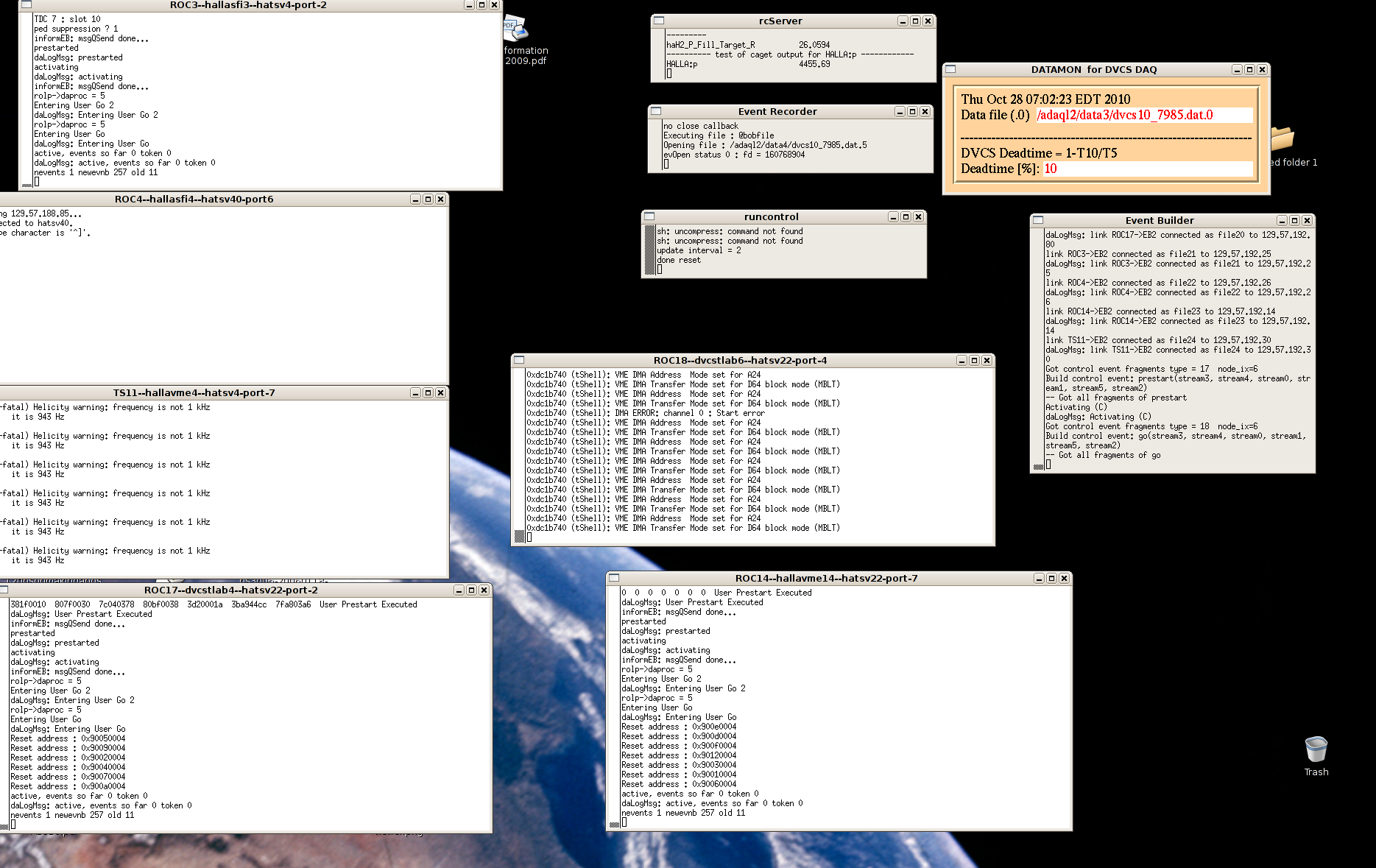Close the rcServer window

click(928, 21)
